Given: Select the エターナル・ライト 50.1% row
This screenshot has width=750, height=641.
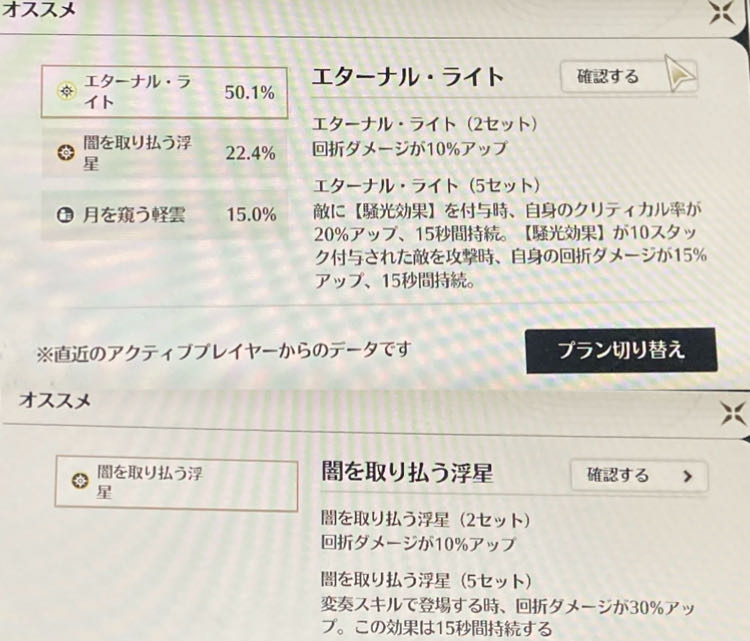Looking at the screenshot, I should point(163,93).
